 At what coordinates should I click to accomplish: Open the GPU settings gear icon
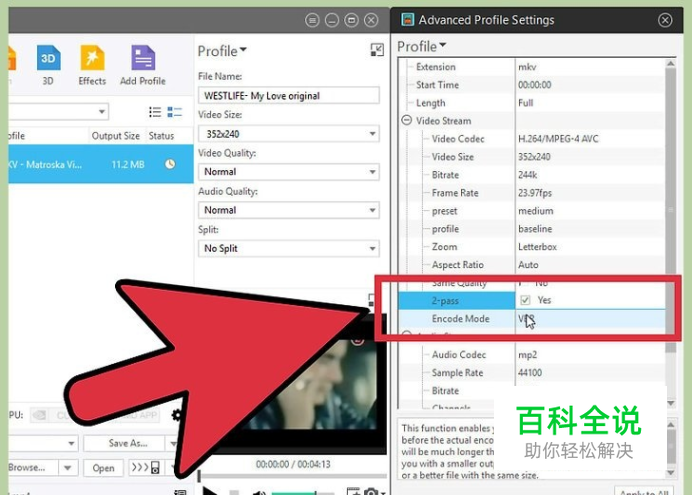tap(177, 415)
